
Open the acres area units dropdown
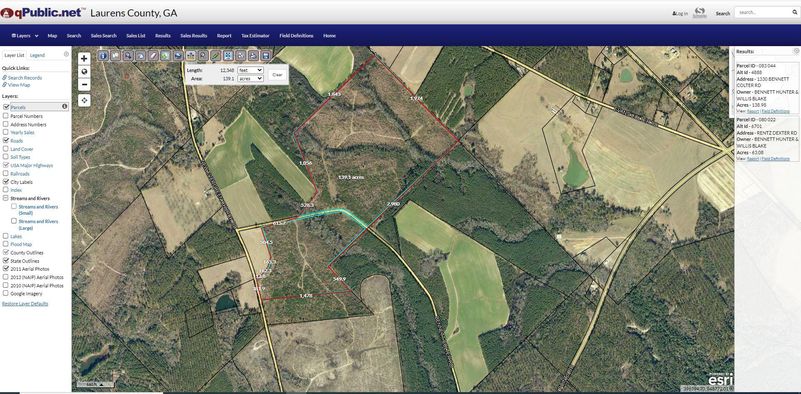[250, 79]
